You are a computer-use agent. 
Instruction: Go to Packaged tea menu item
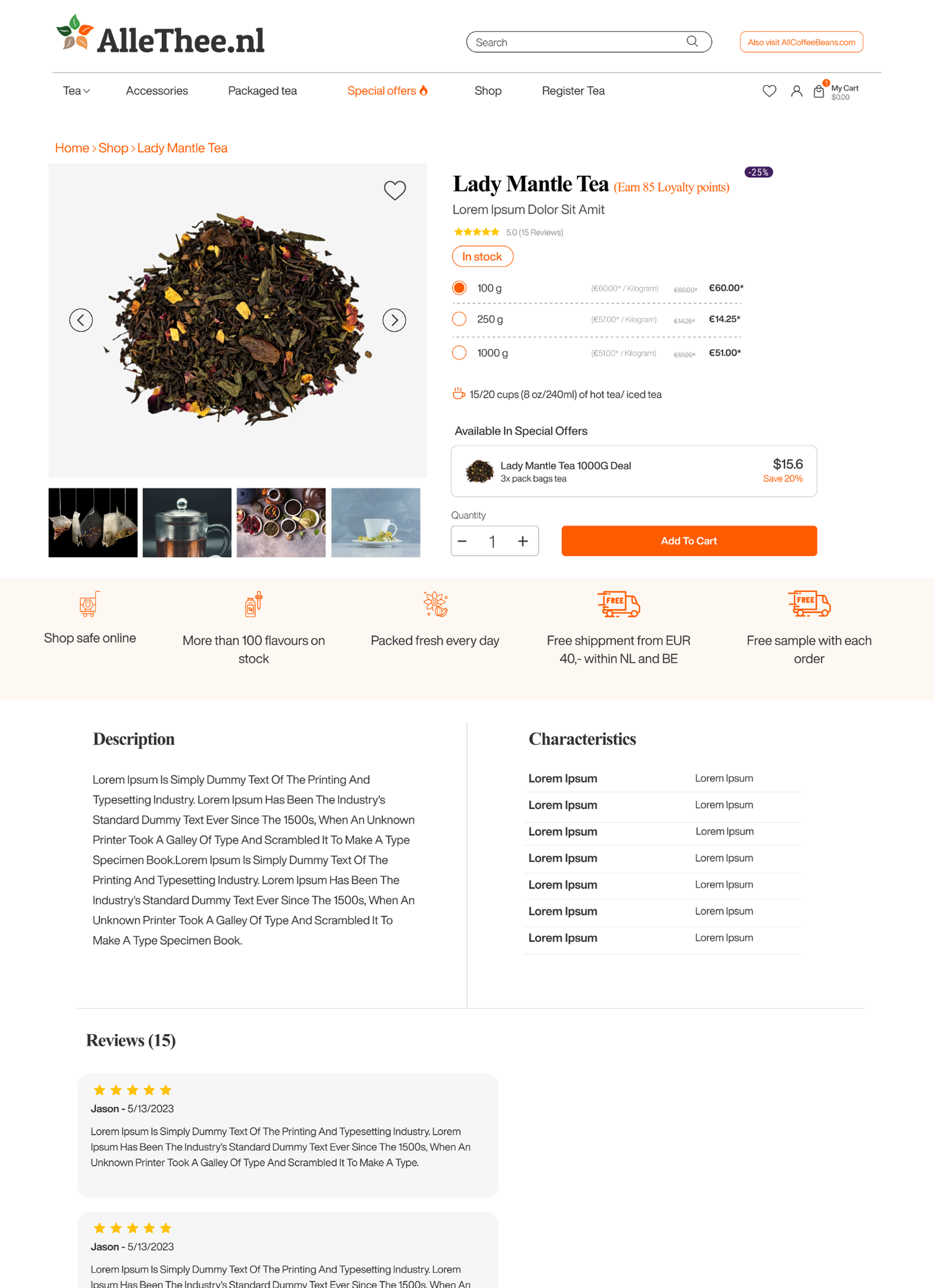point(262,91)
